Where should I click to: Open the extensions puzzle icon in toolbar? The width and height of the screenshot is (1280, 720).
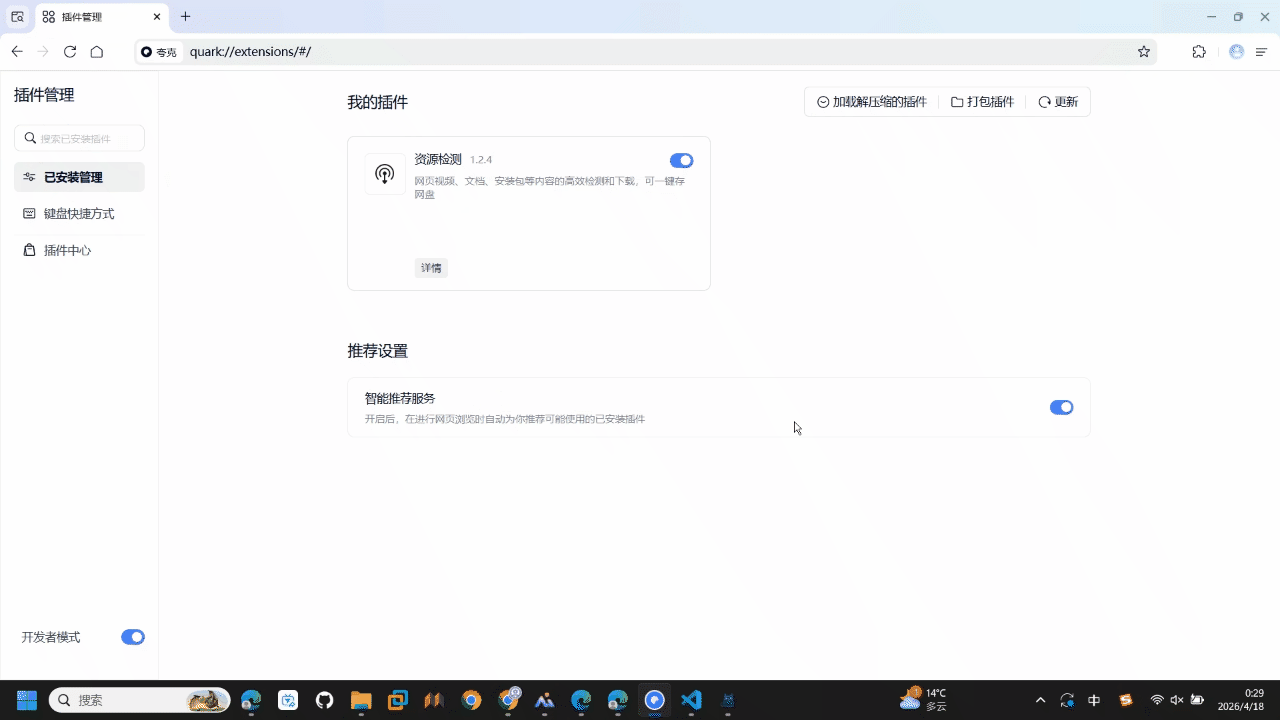point(1199,52)
